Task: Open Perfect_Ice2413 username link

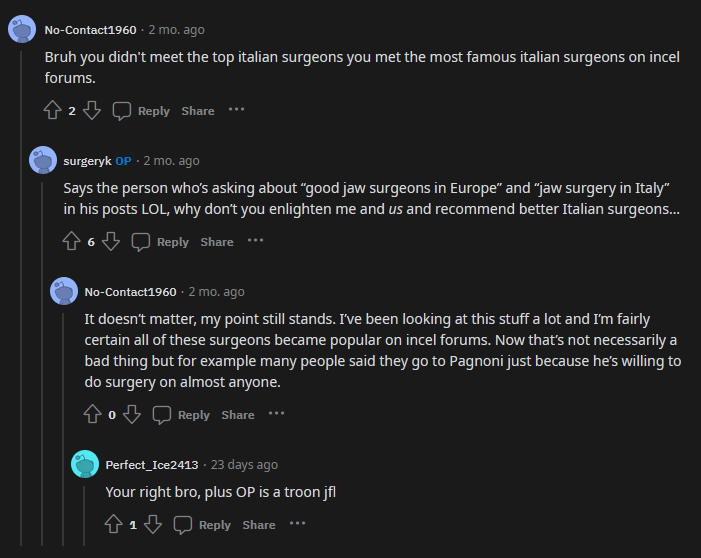Action: 152,465
